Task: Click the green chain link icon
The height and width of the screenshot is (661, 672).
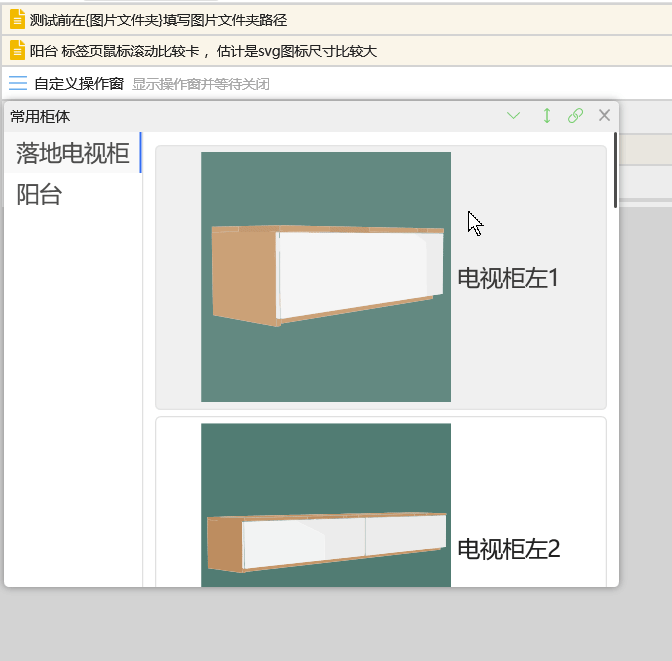Action: pos(575,115)
